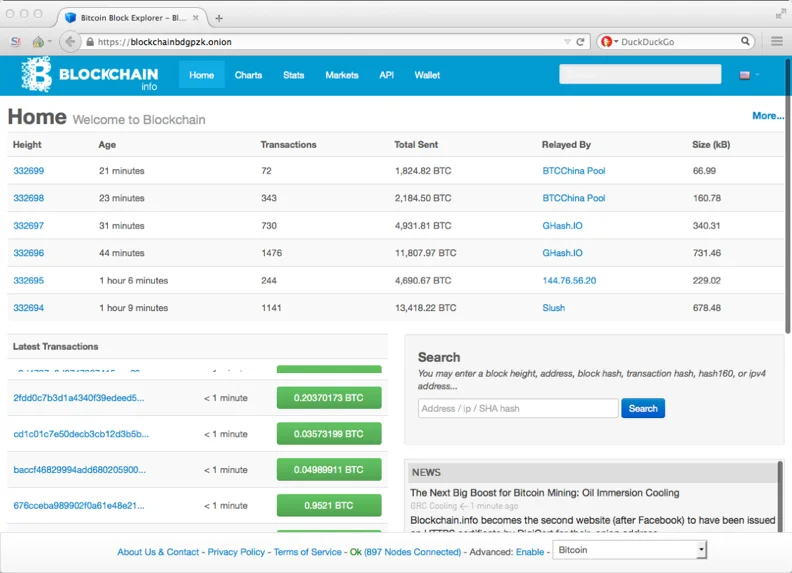Click the browser back arrow button
792x573 pixels.
[69, 42]
